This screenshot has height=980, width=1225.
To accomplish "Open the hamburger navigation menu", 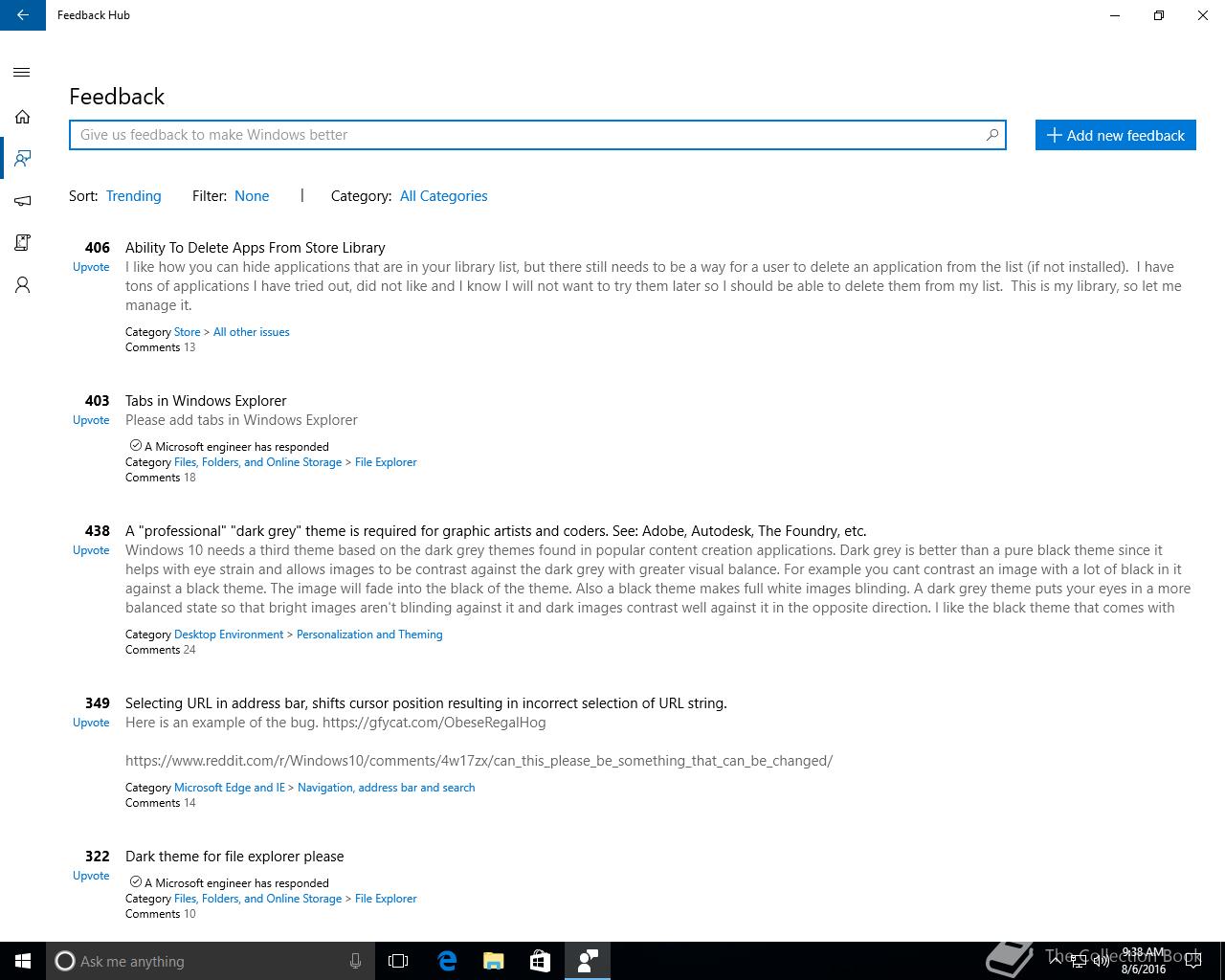I will (22, 73).
